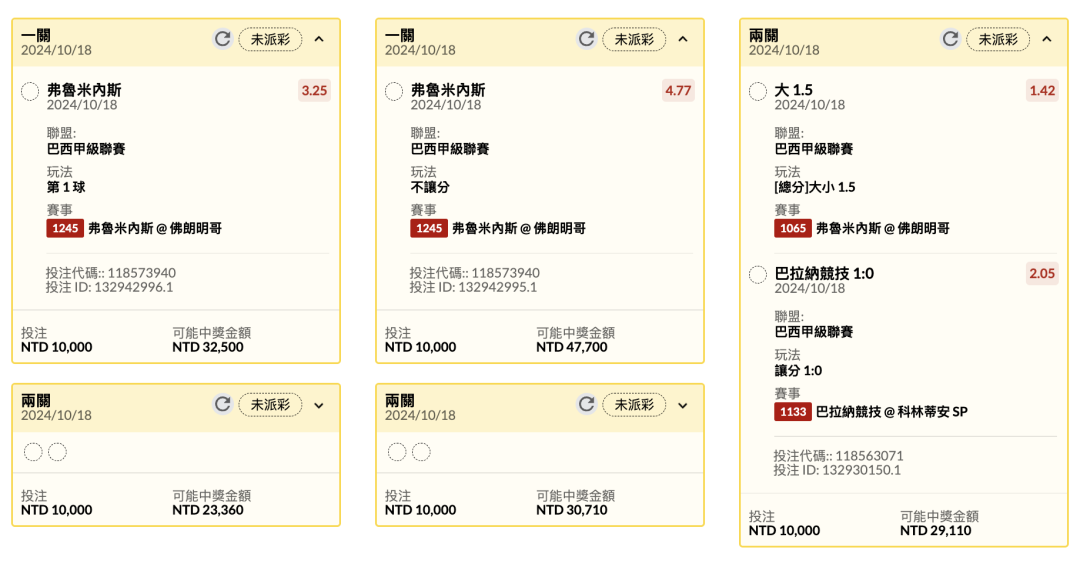Select the 弗魯米內斯 circle beside 4.77 odds

point(394,92)
